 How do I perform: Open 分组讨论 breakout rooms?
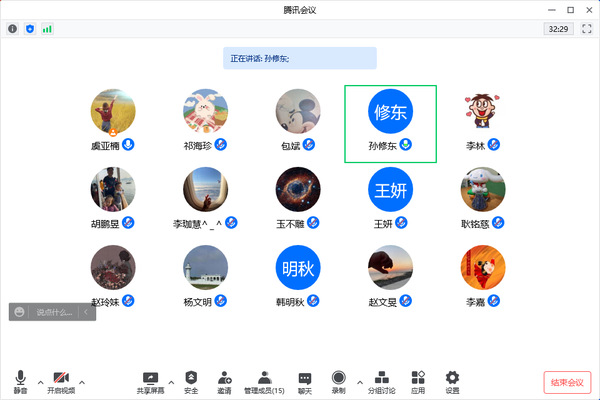pyautogui.click(x=381, y=381)
